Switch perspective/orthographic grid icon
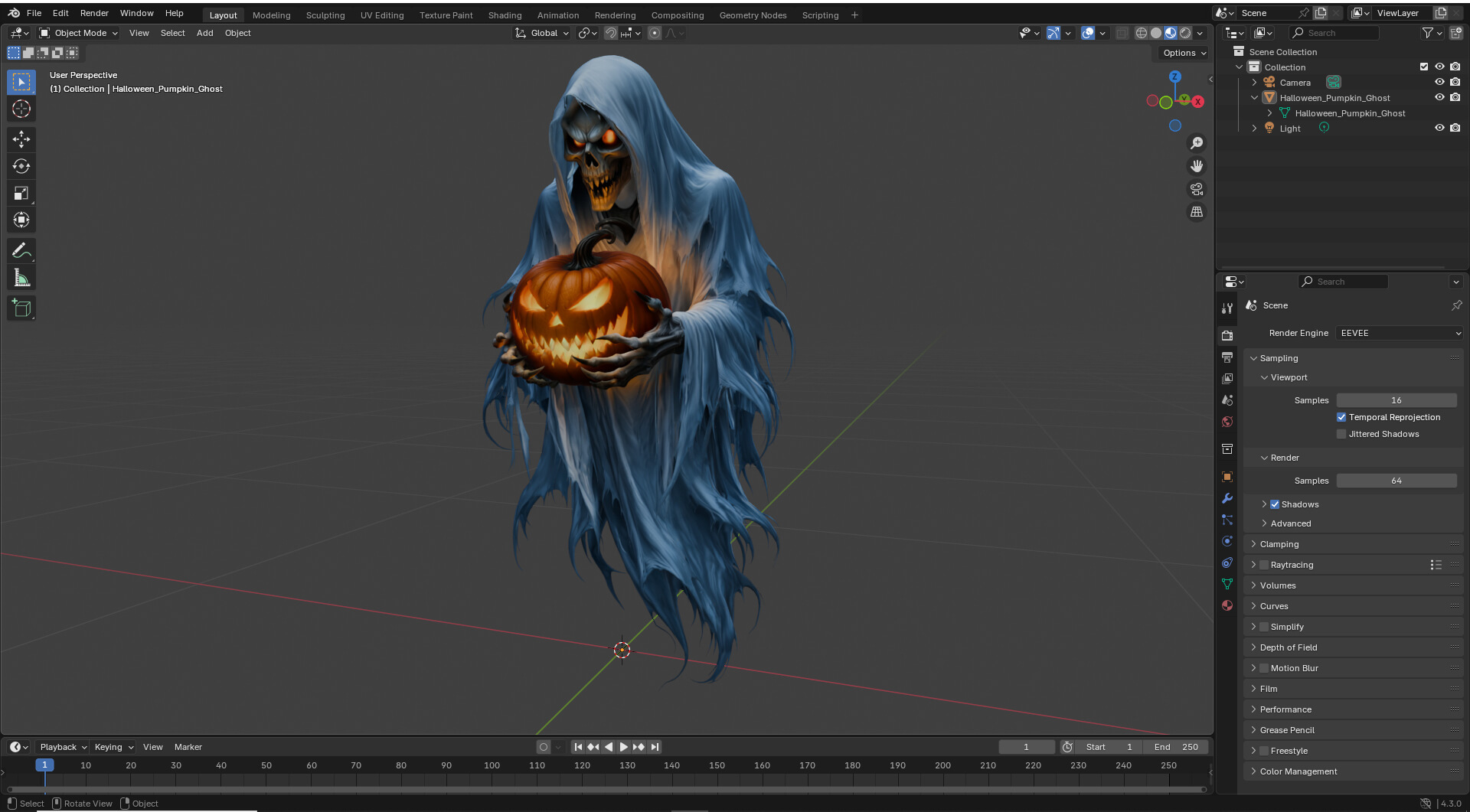This screenshot has width=1470, height=812. point(1197,212)
